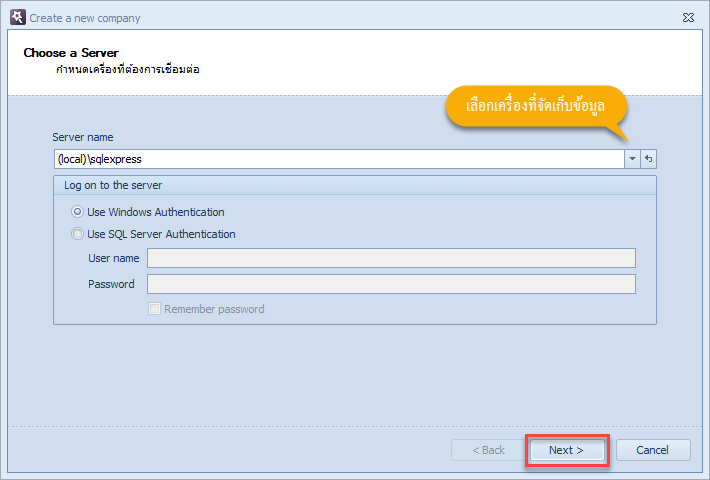Viewport: 710px width, 480px height.
Task: Click the Thai subtitle under Choose a Server
Action: pos(128,69)
